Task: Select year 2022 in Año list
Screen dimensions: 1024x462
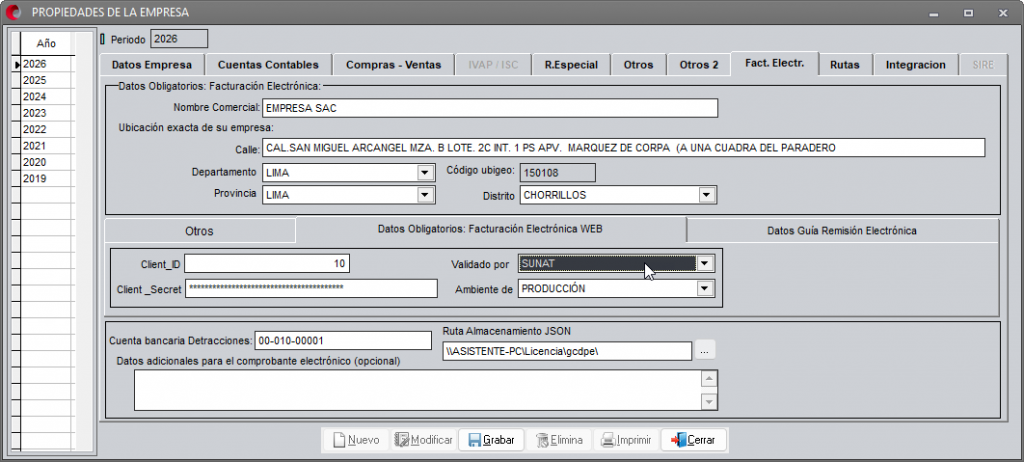Action: click(47, 129)
